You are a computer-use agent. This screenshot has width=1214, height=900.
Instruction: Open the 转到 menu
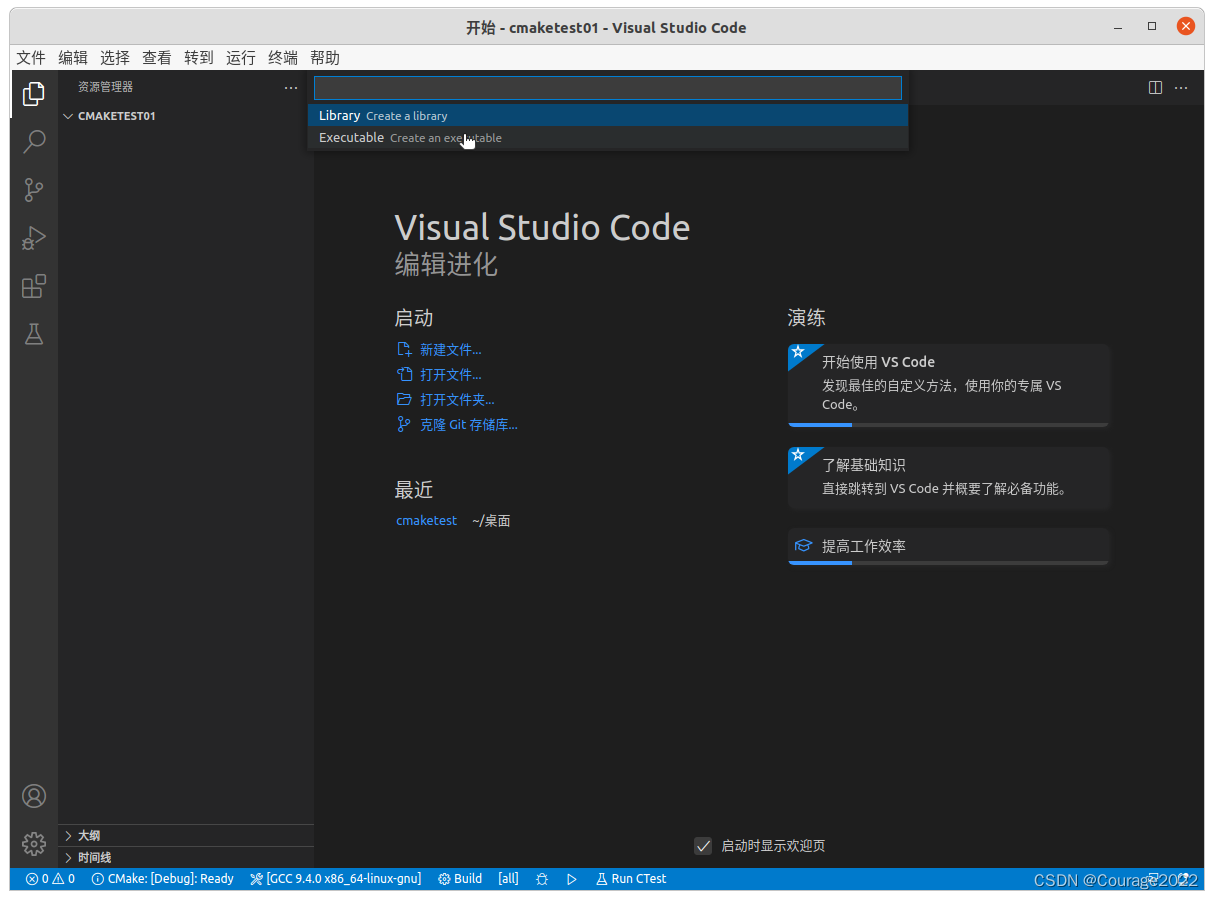199,58
